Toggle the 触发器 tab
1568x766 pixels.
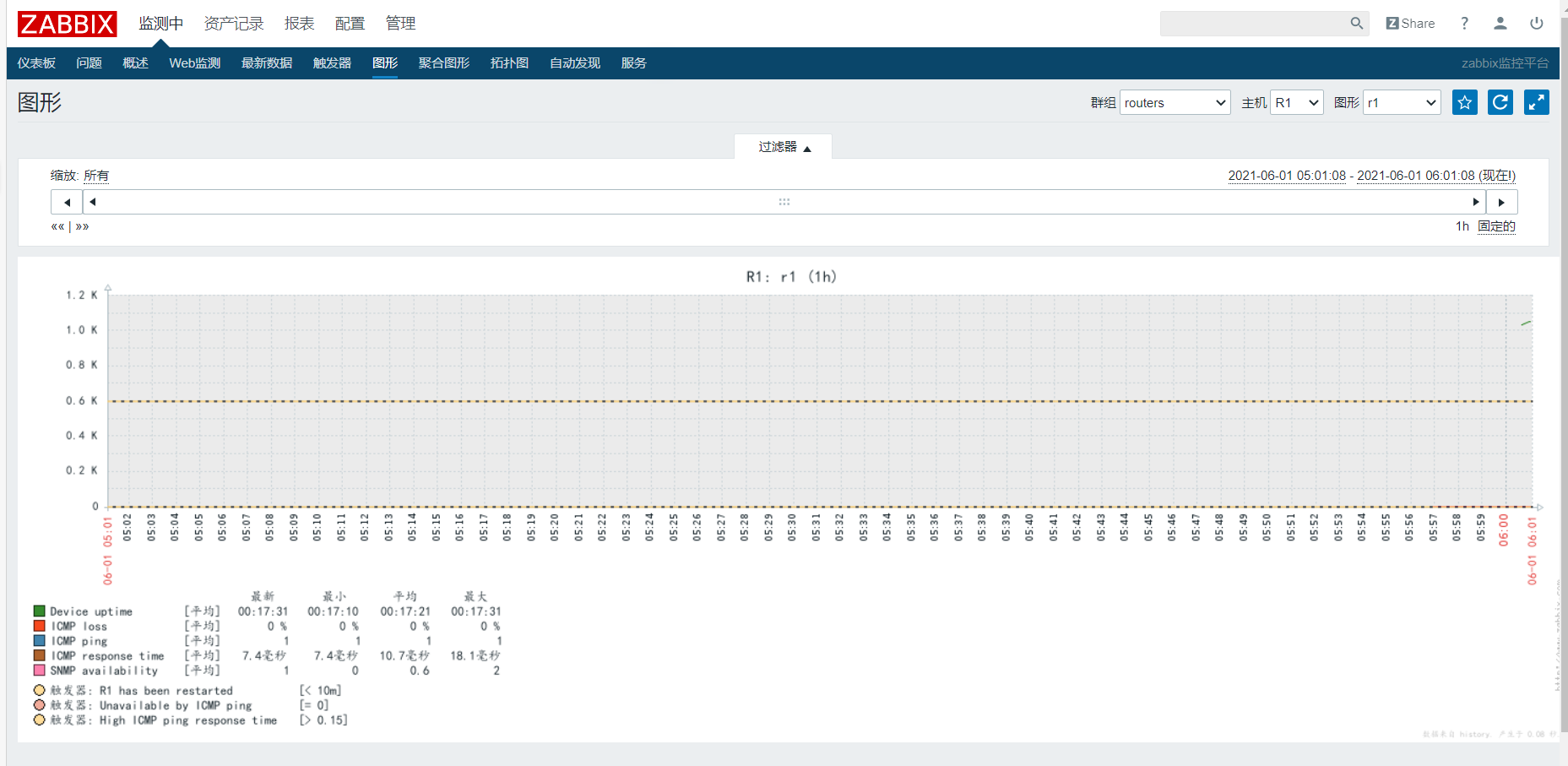(x=331, y=62)
